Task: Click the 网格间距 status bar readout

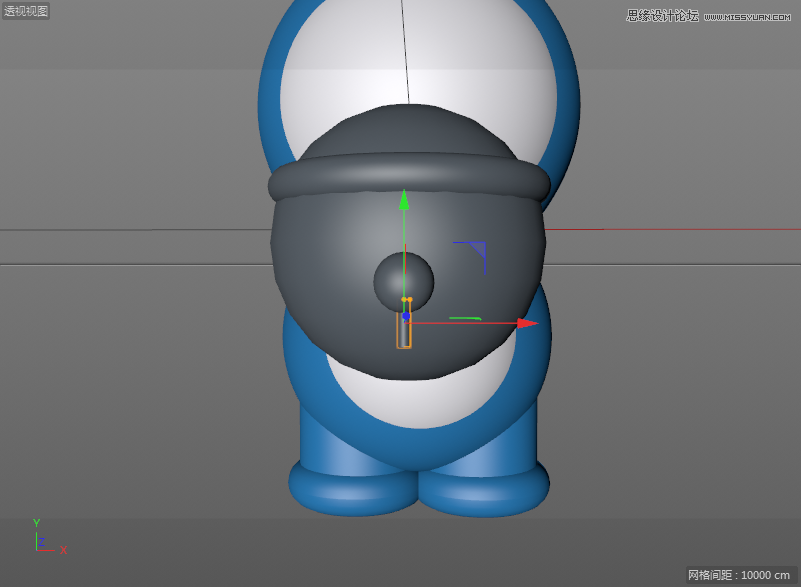Action: click(712, 574)
